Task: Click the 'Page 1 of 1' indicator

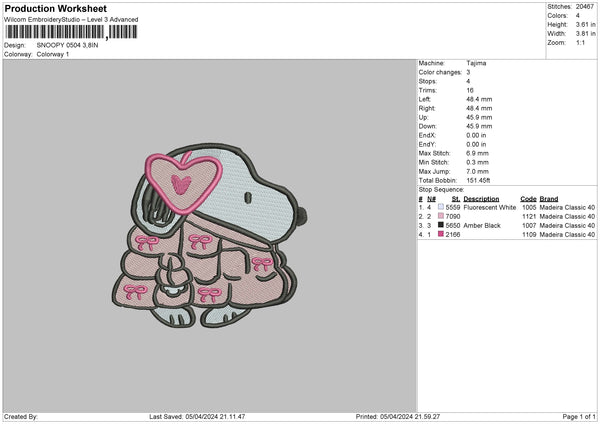Action: [579, 416]
